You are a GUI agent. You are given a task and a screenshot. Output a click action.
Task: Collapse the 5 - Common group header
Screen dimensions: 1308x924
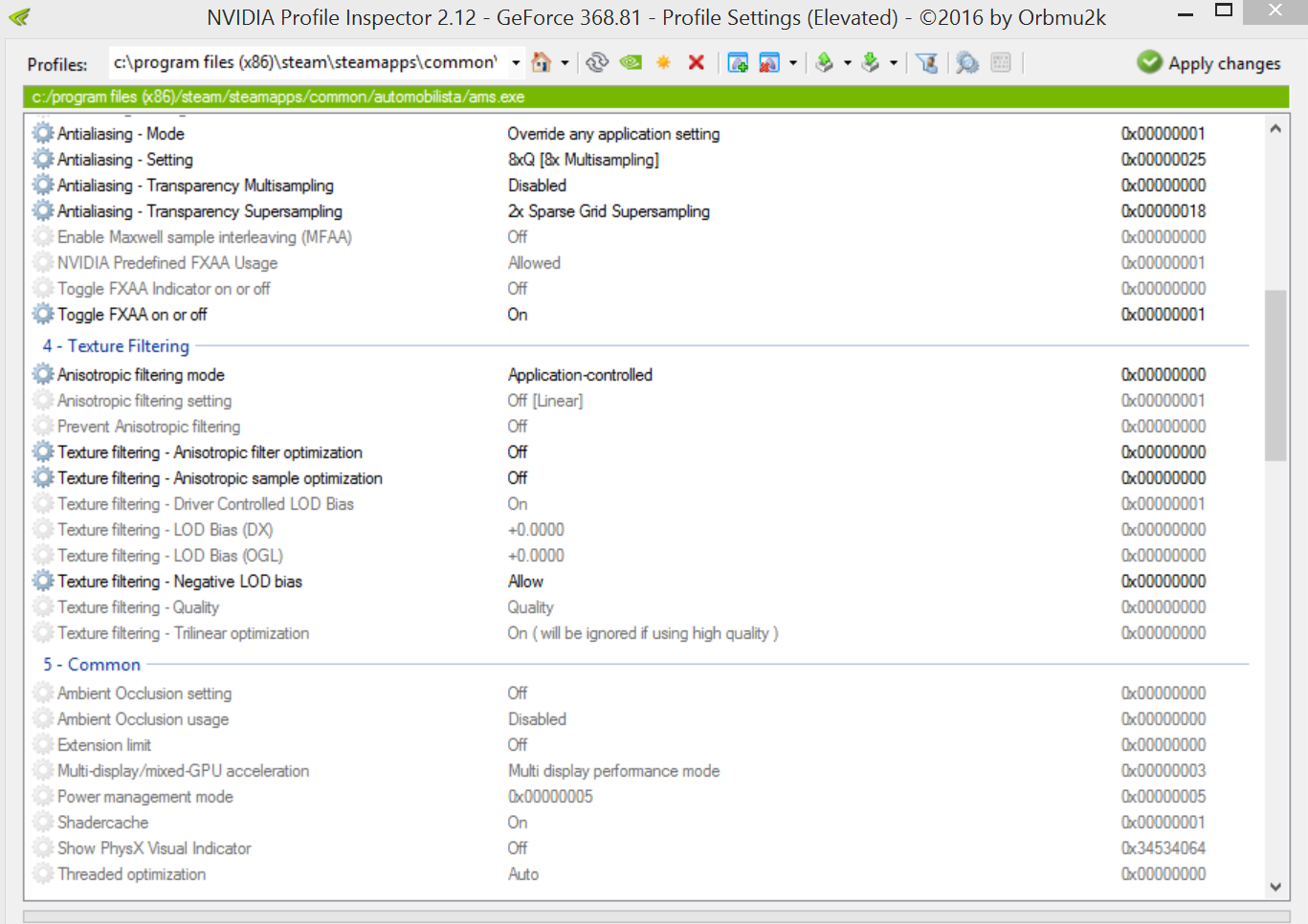pos(91,664)
